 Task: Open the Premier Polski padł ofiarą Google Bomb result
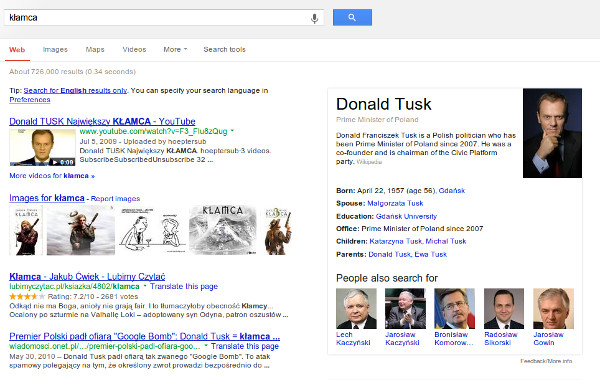click(145, 336)
